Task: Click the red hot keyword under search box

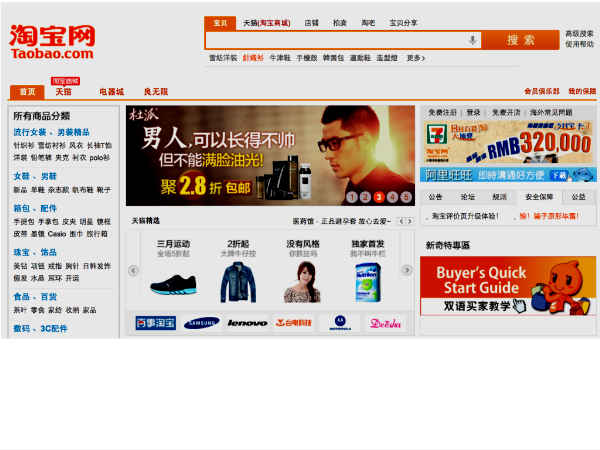Action: point(253,58)
